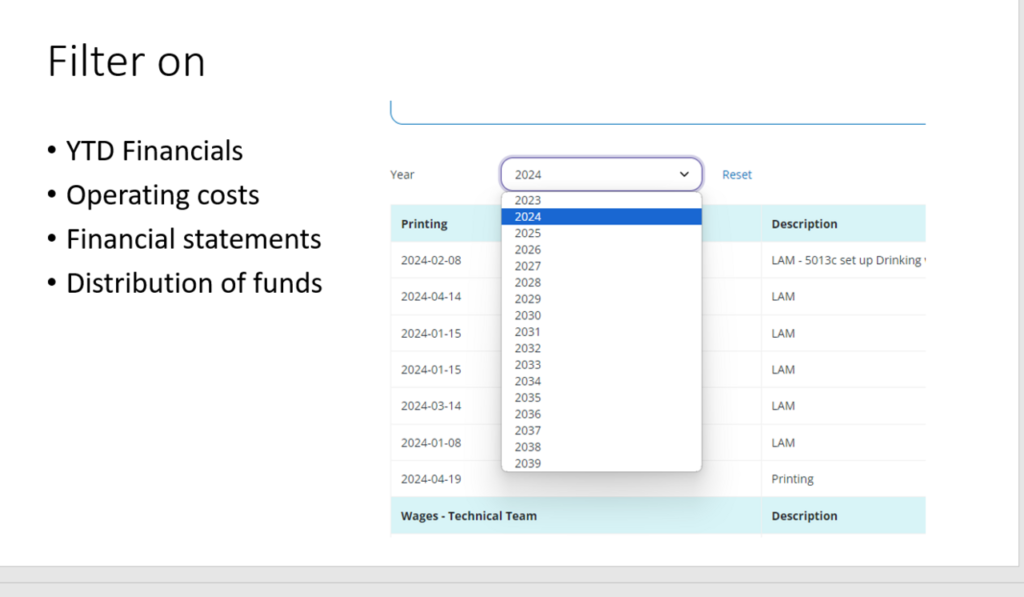Click the Year dropdown chevron arrow

pyautogui.click(x=684, y=174)
